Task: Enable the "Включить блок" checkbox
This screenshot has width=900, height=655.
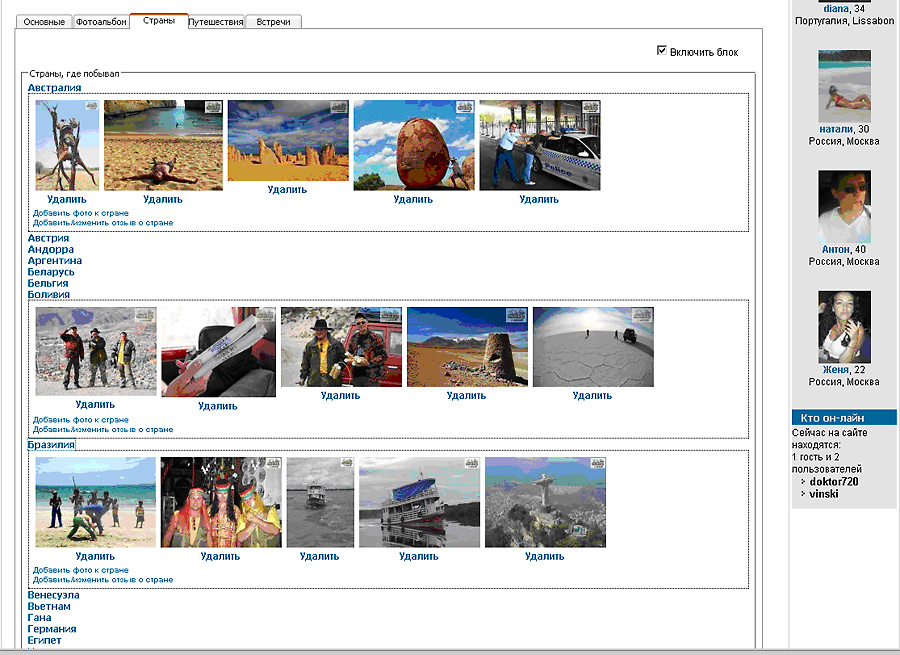Action: pos(662,51)
